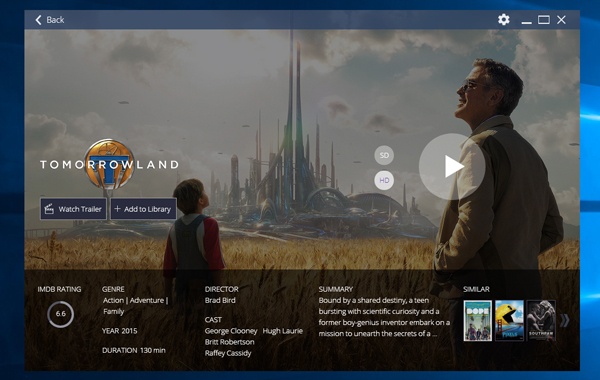Image resolution: width=600 pixels, height=380 pixels.
Task: Click the large play button
Action: click(x=452, y=166)
